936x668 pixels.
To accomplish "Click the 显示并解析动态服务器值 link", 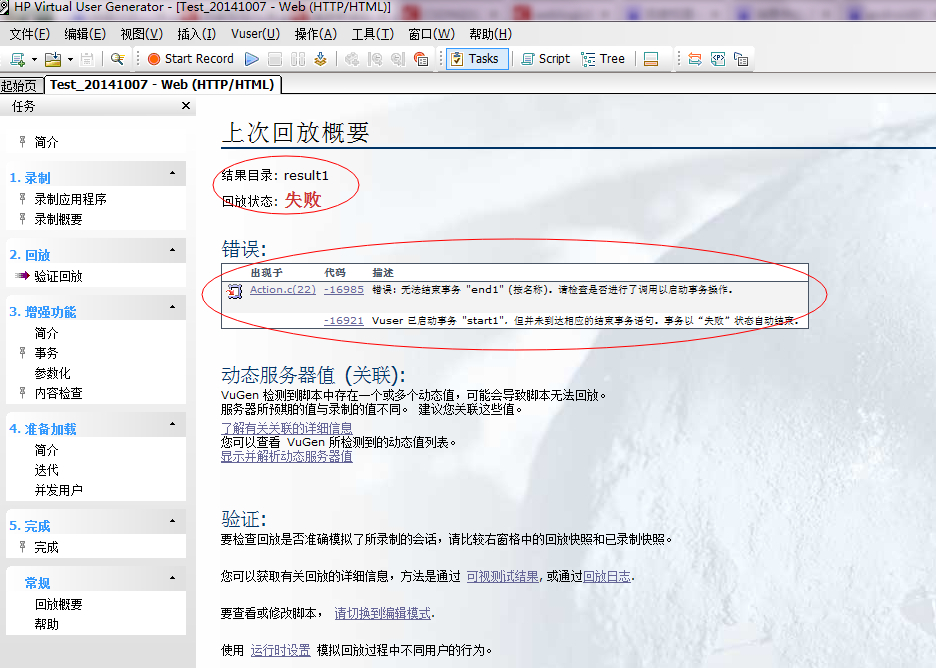I will [x=287, y=457].
